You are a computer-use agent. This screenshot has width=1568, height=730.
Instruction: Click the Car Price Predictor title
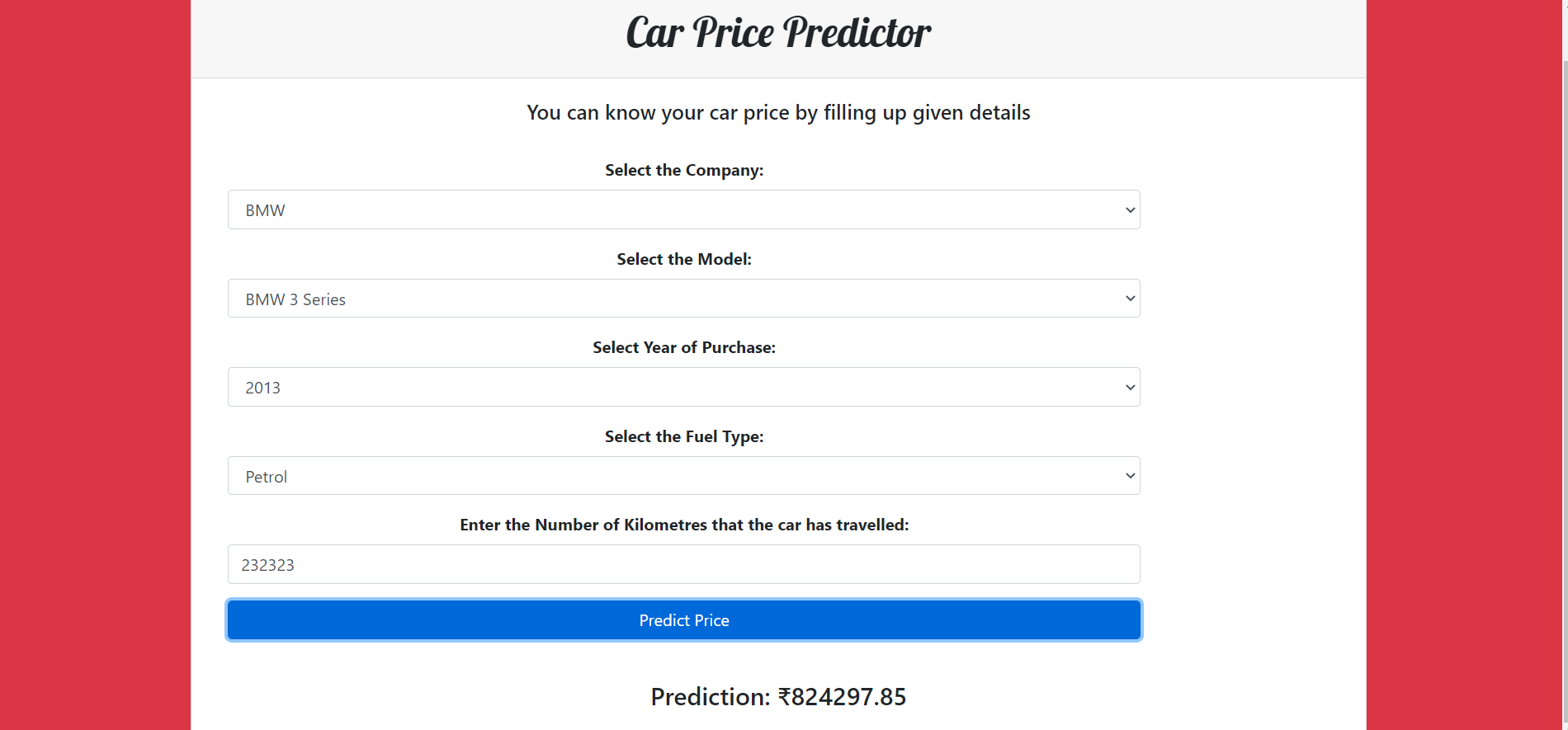tap(777, 33)
